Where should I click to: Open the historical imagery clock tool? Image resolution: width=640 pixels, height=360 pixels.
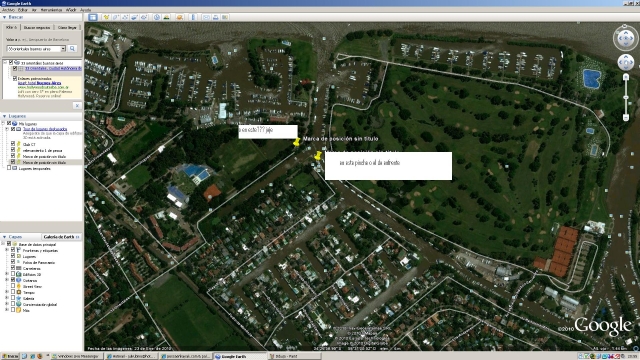point(157,17)
